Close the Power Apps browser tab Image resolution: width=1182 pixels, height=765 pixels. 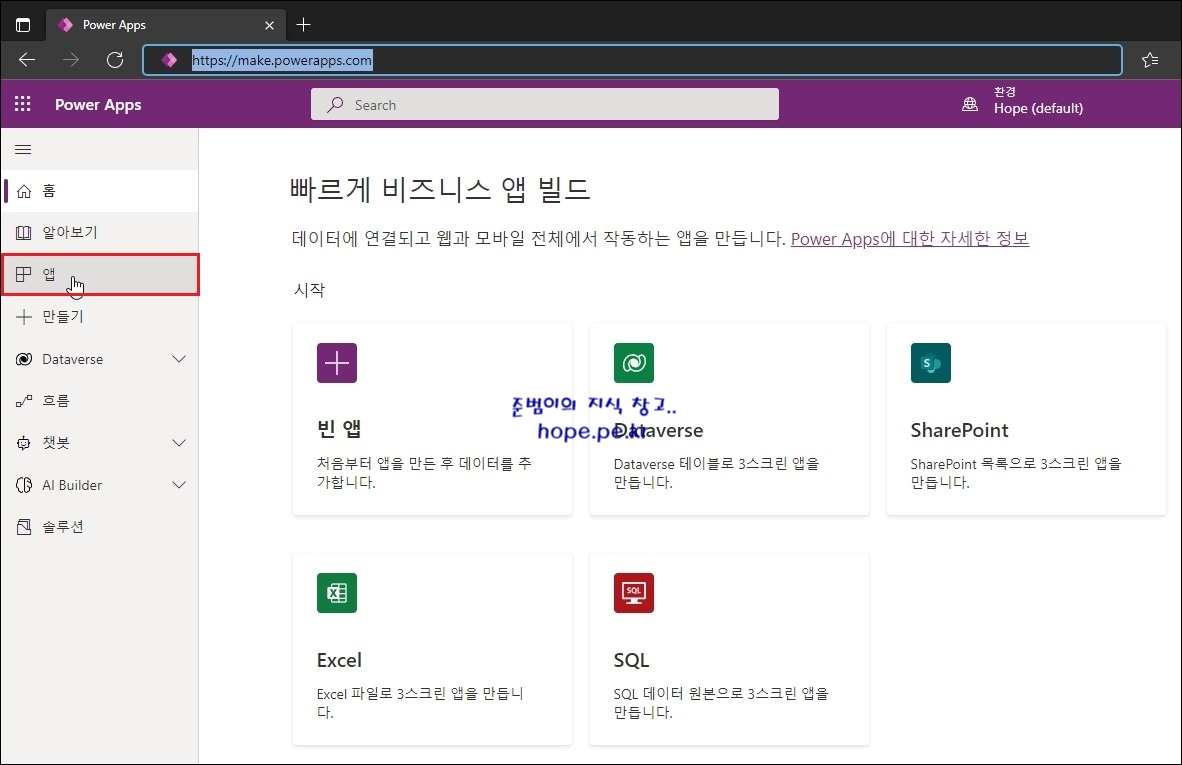(269, 25)
